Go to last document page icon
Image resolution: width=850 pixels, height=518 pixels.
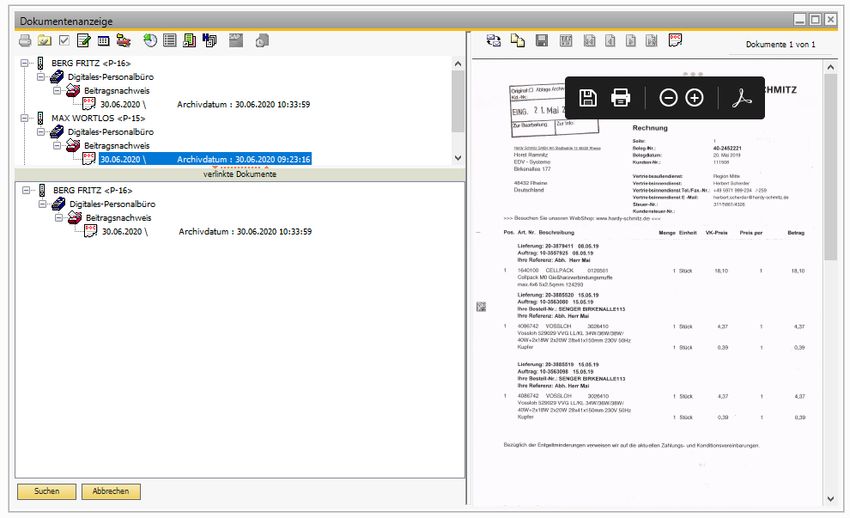click(651, 41)
